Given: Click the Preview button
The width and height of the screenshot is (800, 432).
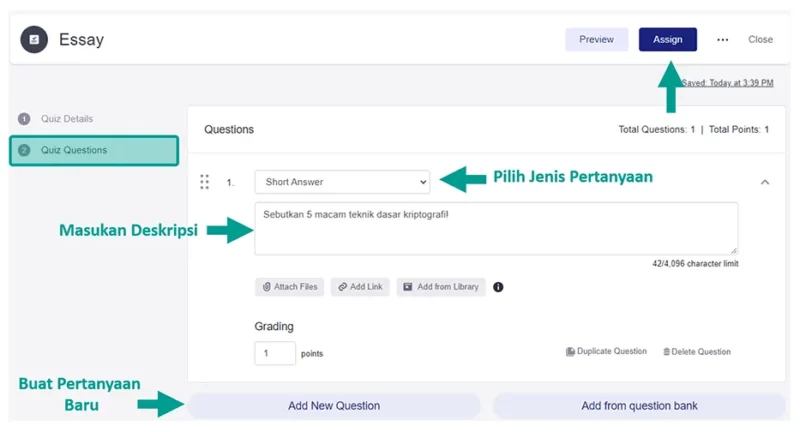Looking at the screenshot, I should [596, 39].
